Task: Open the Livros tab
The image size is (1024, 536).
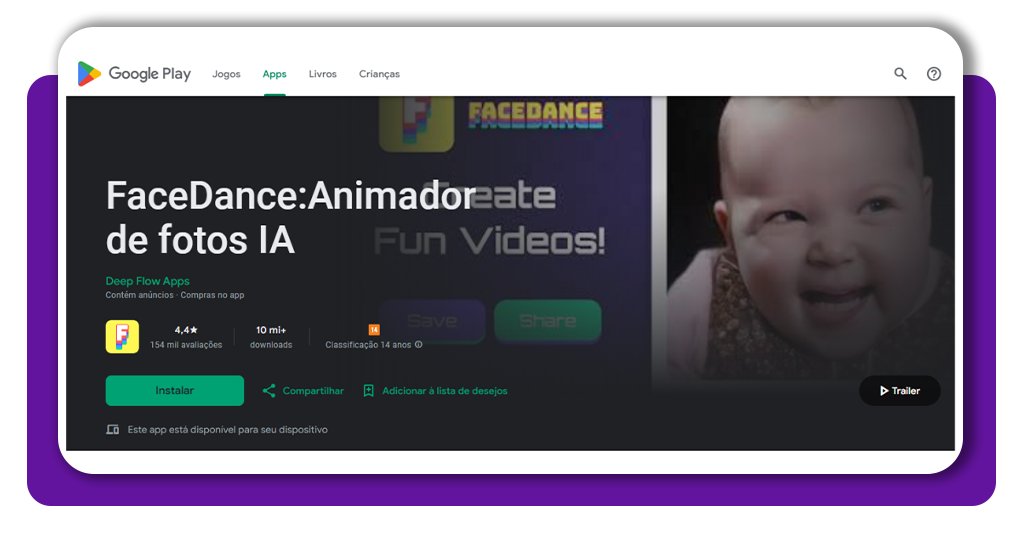Action: (x=322, y=74)
